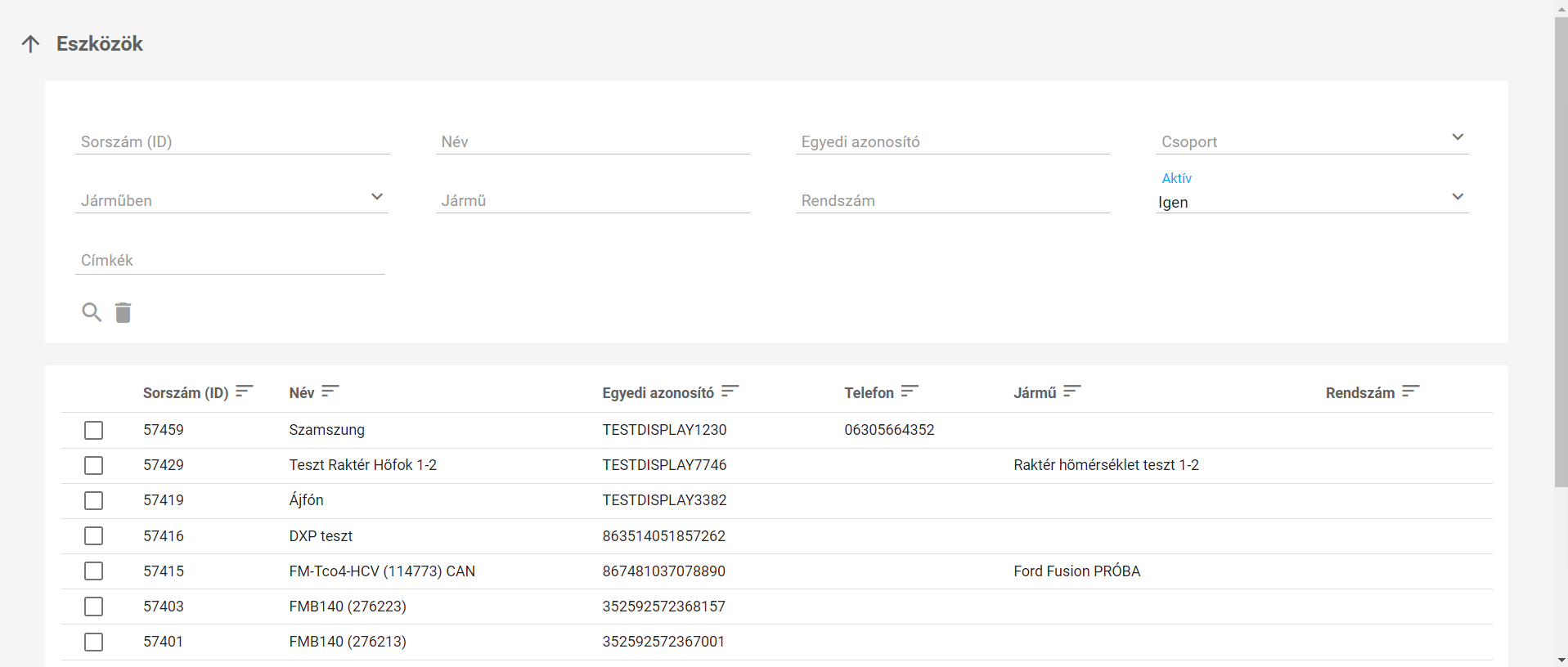
Task: Sort by Sorszám (ID) column icon
Action: [x=245, y=392]
